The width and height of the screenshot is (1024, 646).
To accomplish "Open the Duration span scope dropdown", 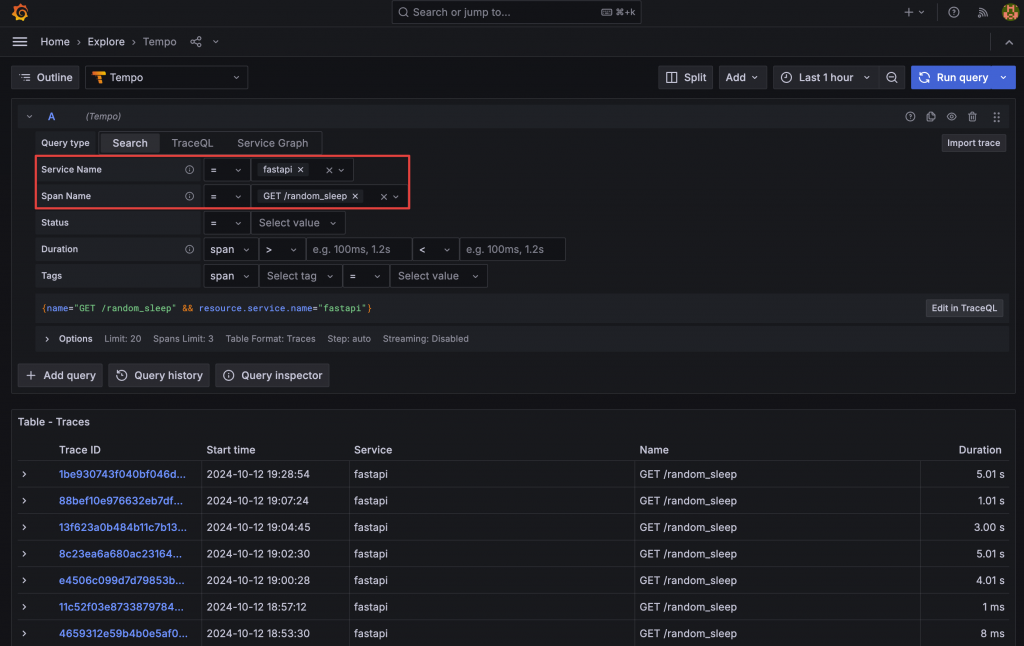I will point(230,250).
